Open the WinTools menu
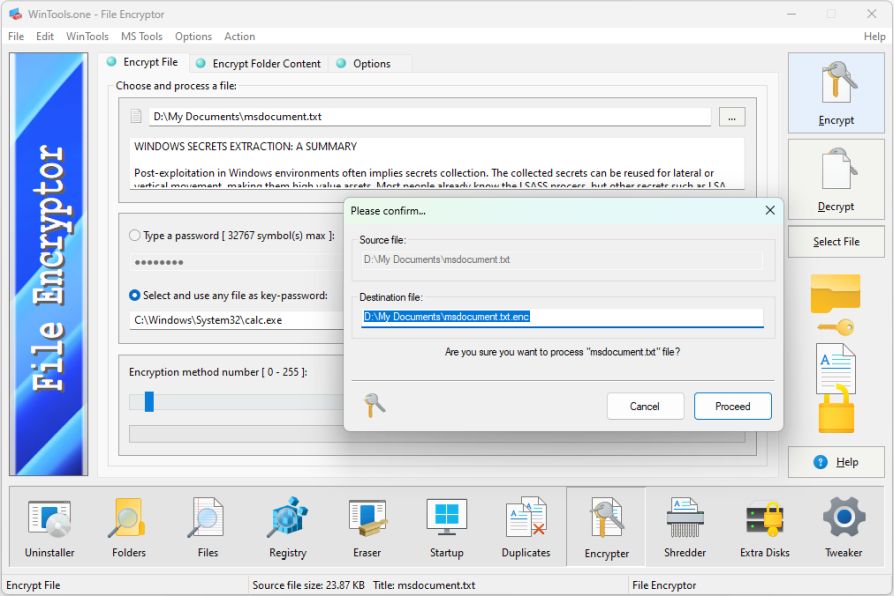 pos(87,37)
